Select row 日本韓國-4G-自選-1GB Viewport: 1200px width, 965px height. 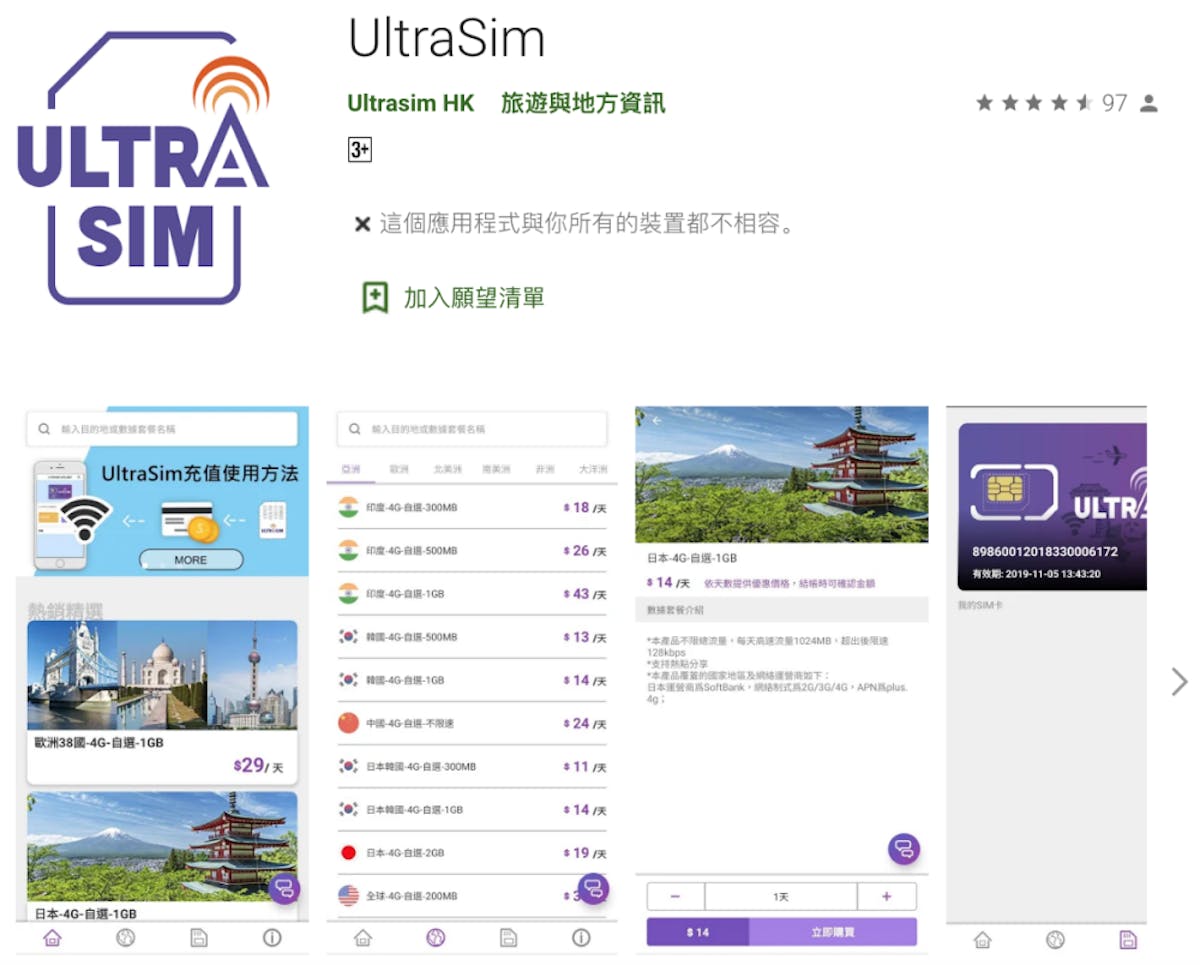pyautogui.click(x=472, y=810)
